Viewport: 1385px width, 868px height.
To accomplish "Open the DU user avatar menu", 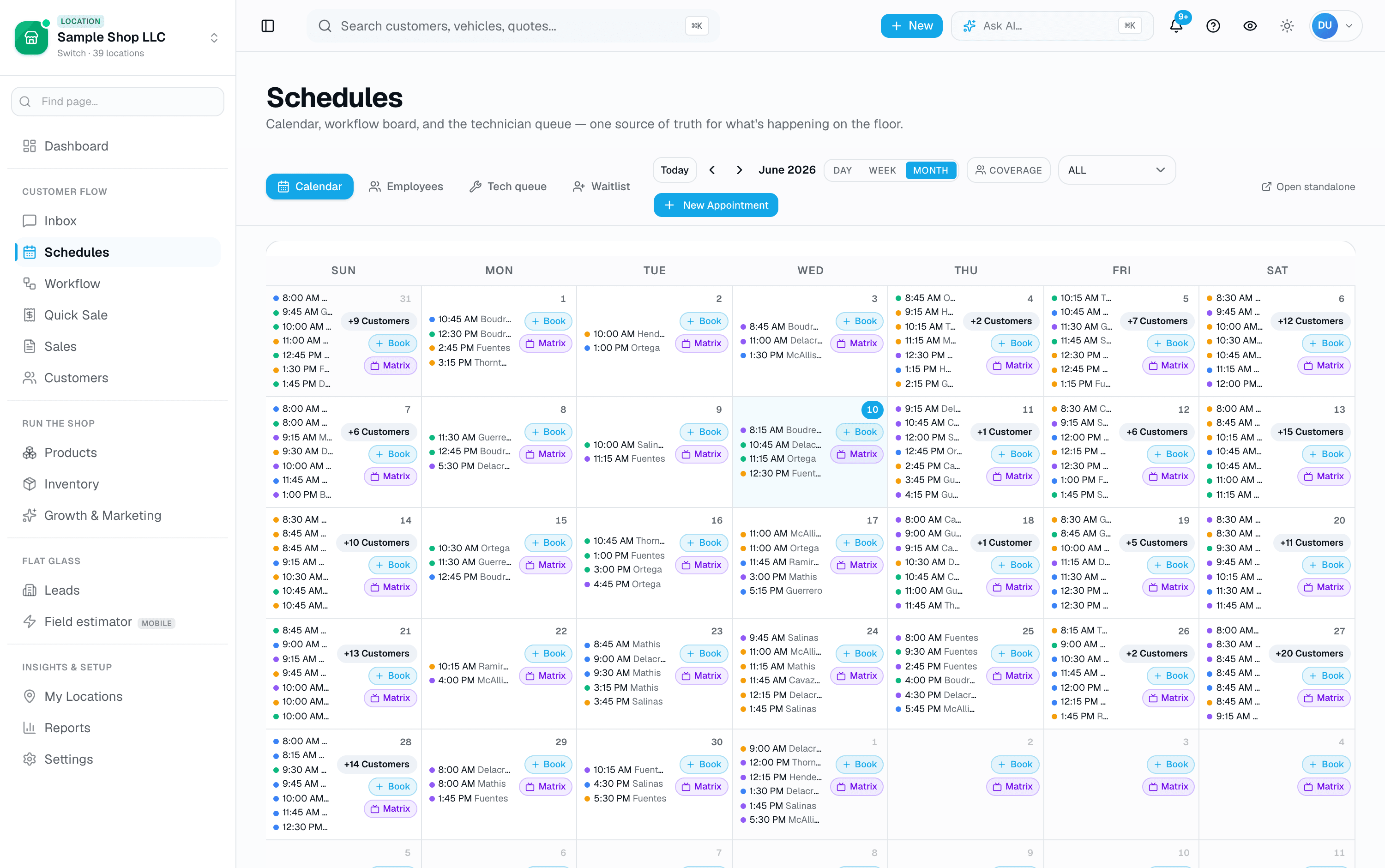I will [1336, 26].
